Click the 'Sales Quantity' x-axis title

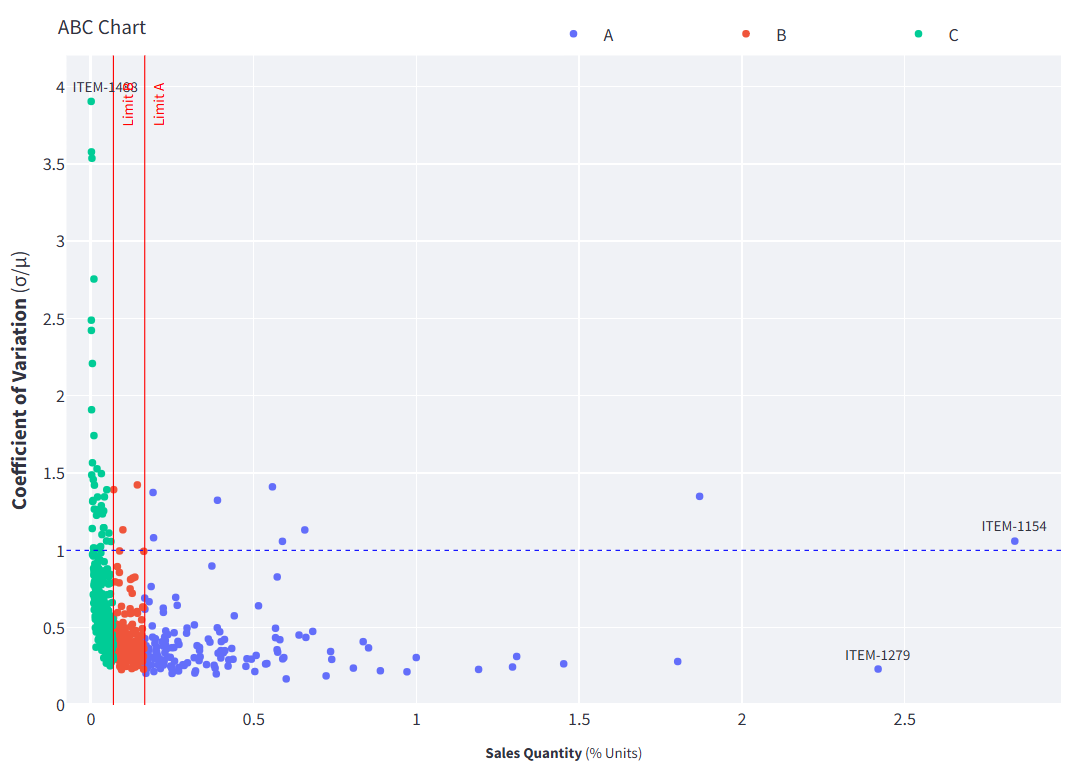click(x=563, y=753)
